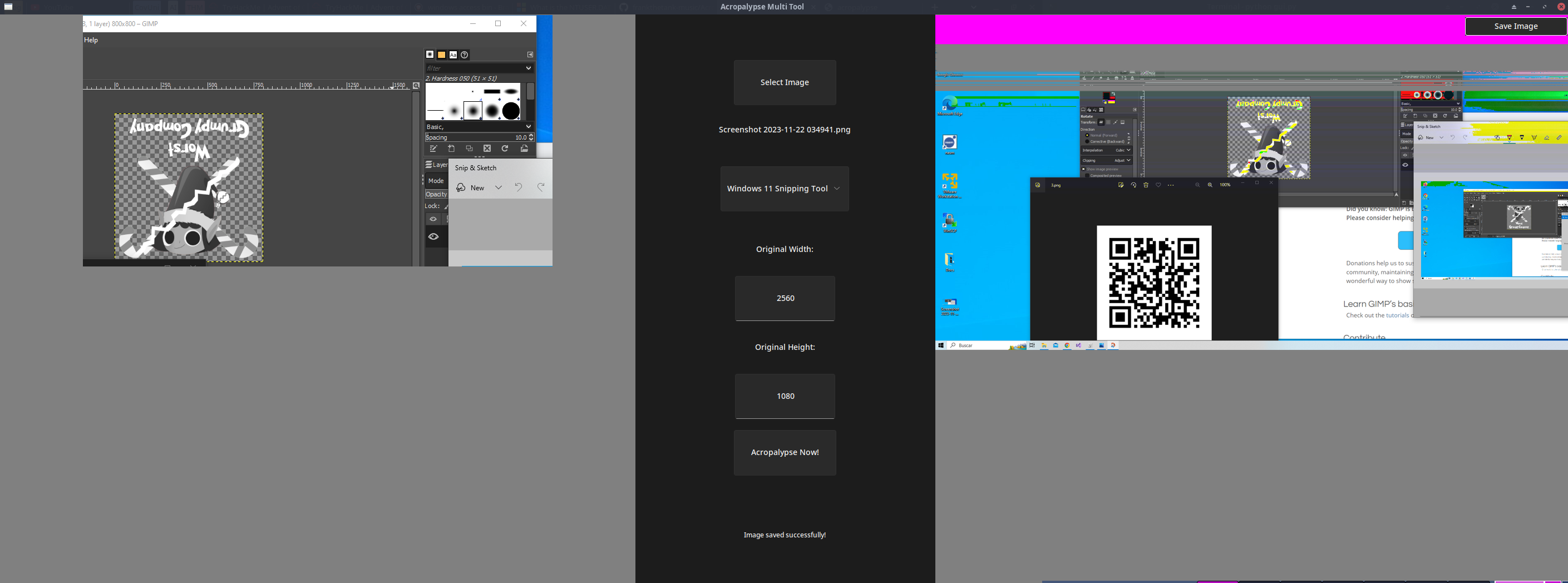1568x583 pixels.
Task: Click the file name Screenshot 2023-11-22 034941.png
Action: tap(785, 130)
